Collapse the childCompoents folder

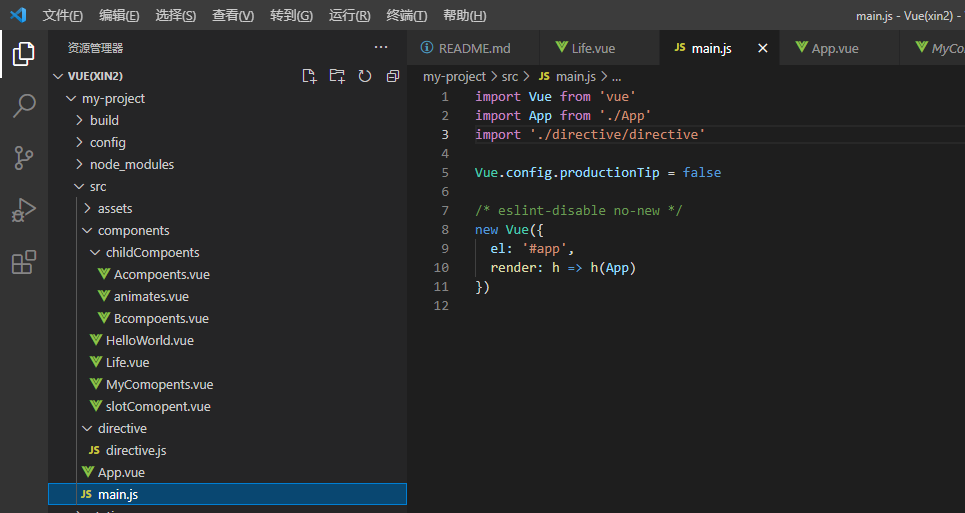(95, 252)
